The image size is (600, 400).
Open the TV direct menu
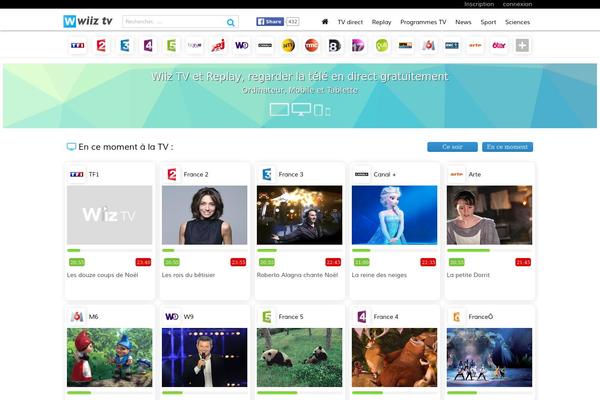(x=350, y=22)
